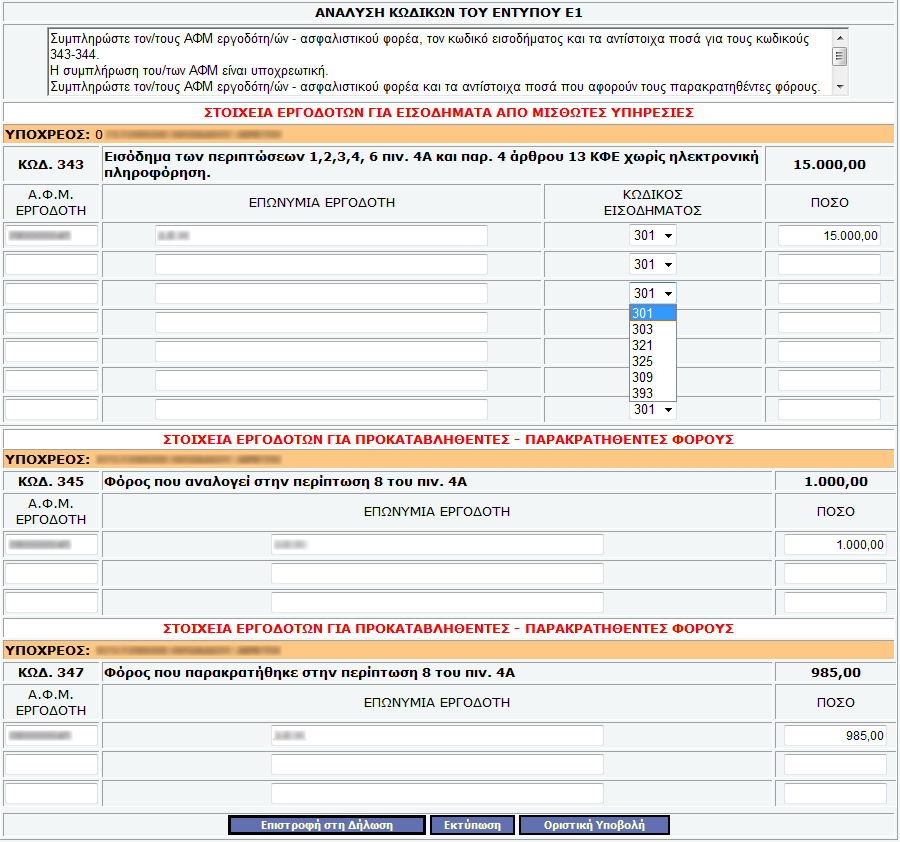Click the red heading about 'ΜΙΣΘΩΤΕΣ ΥΠΗΡΕΣΙΕΣ'
This screenshot has width=900, height=842.
[449, 112]
